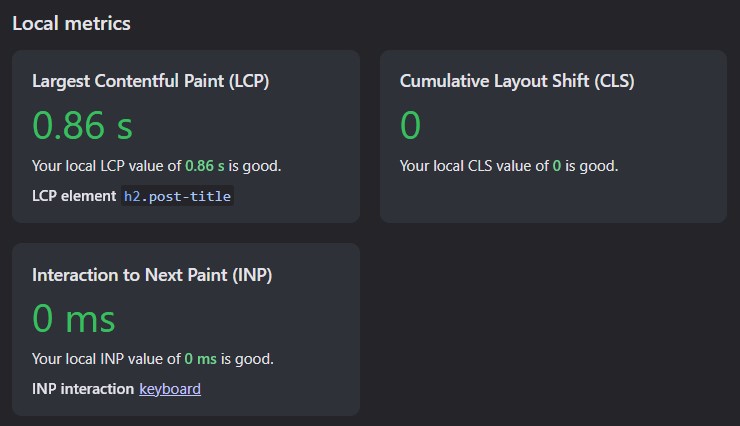The width and height of the screenshot is (740, 426).
Task: Open the keyboard INP interaction link
Action: 170,389
